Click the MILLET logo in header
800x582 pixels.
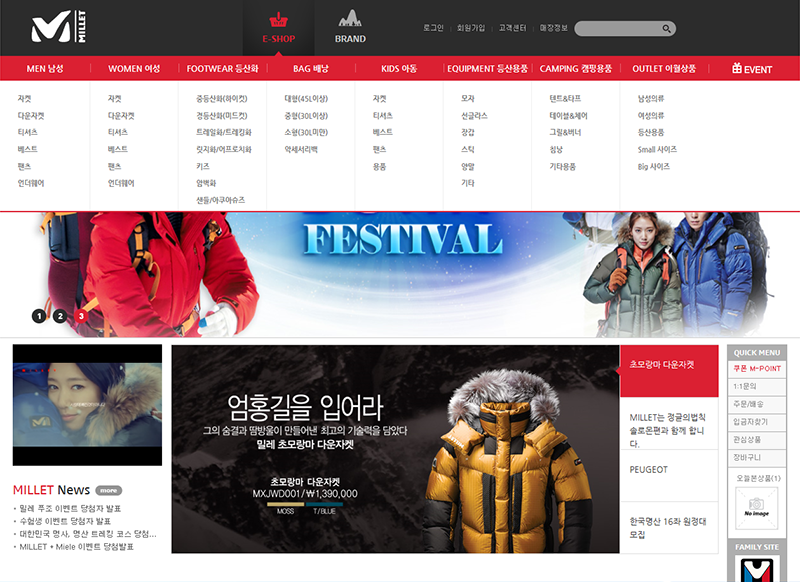(x=59, y=27)
